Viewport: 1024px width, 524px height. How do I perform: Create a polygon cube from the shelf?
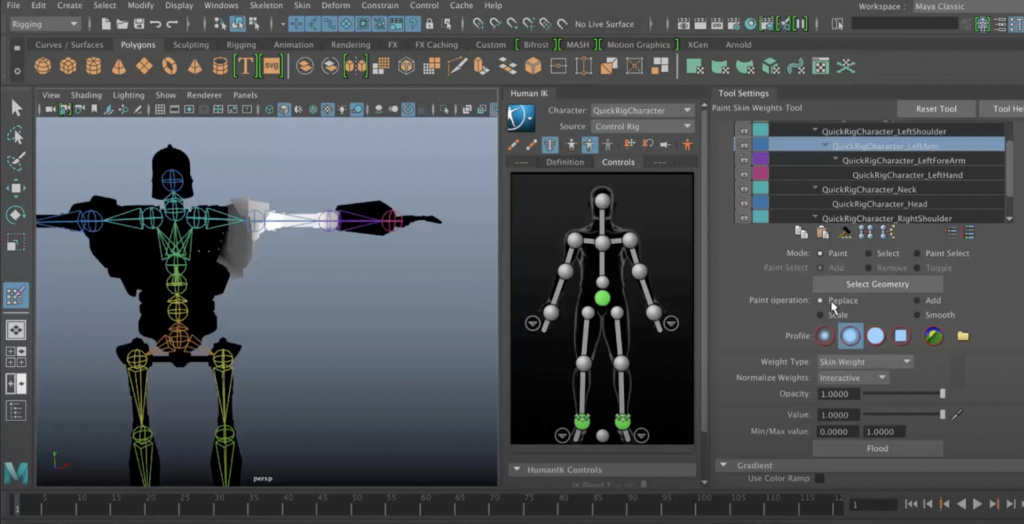[x=68, y=66]
